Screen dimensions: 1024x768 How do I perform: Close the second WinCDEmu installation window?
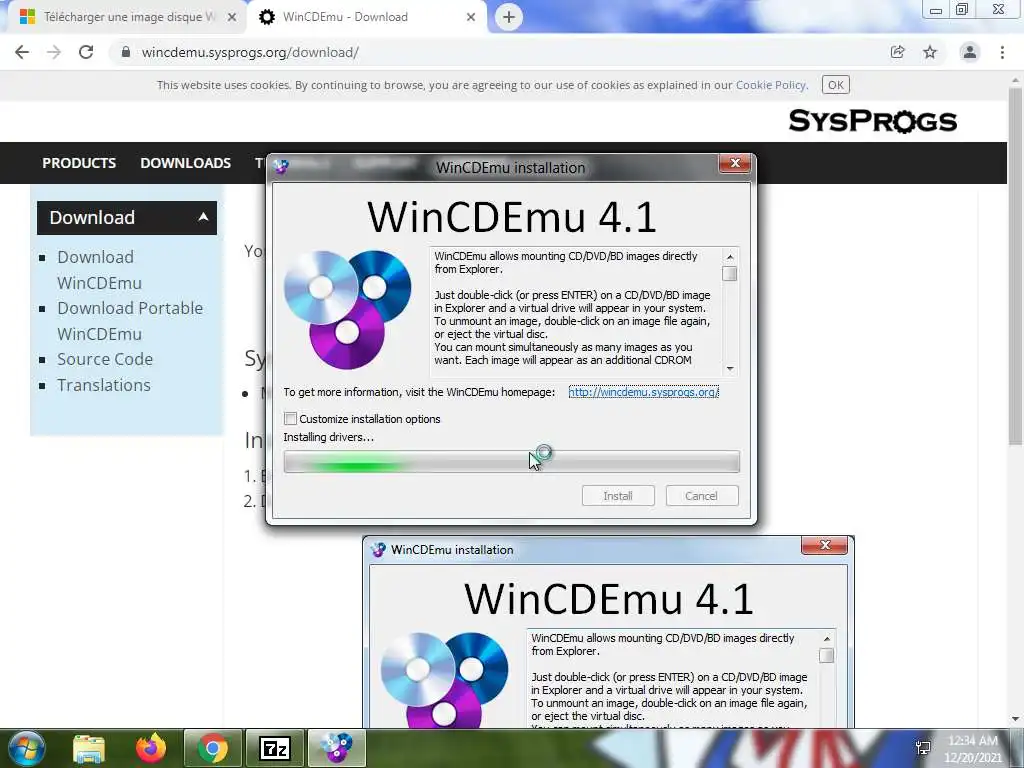(x=825, y=545)
